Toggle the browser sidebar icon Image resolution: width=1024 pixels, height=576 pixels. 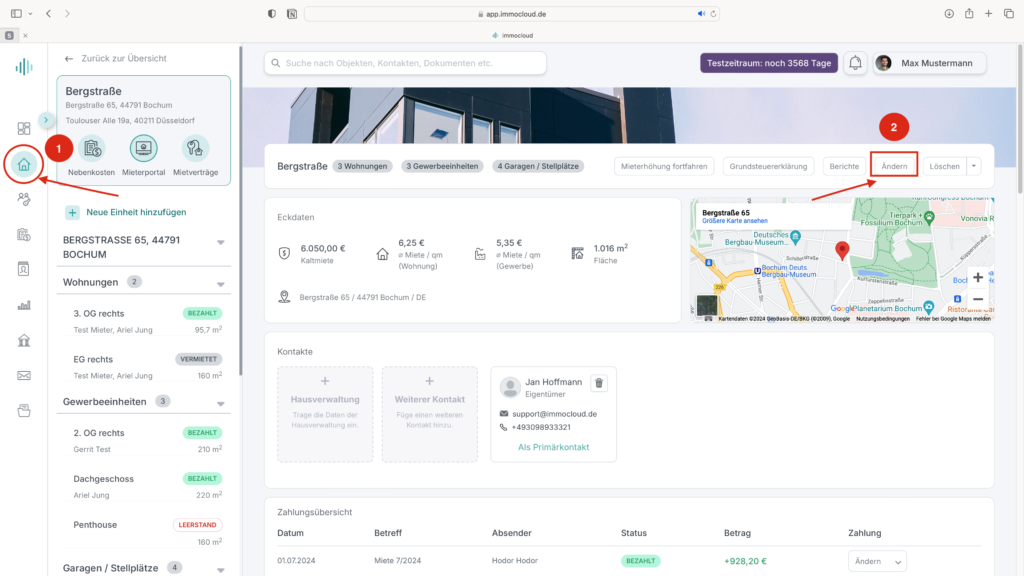[x=16, y=13]
